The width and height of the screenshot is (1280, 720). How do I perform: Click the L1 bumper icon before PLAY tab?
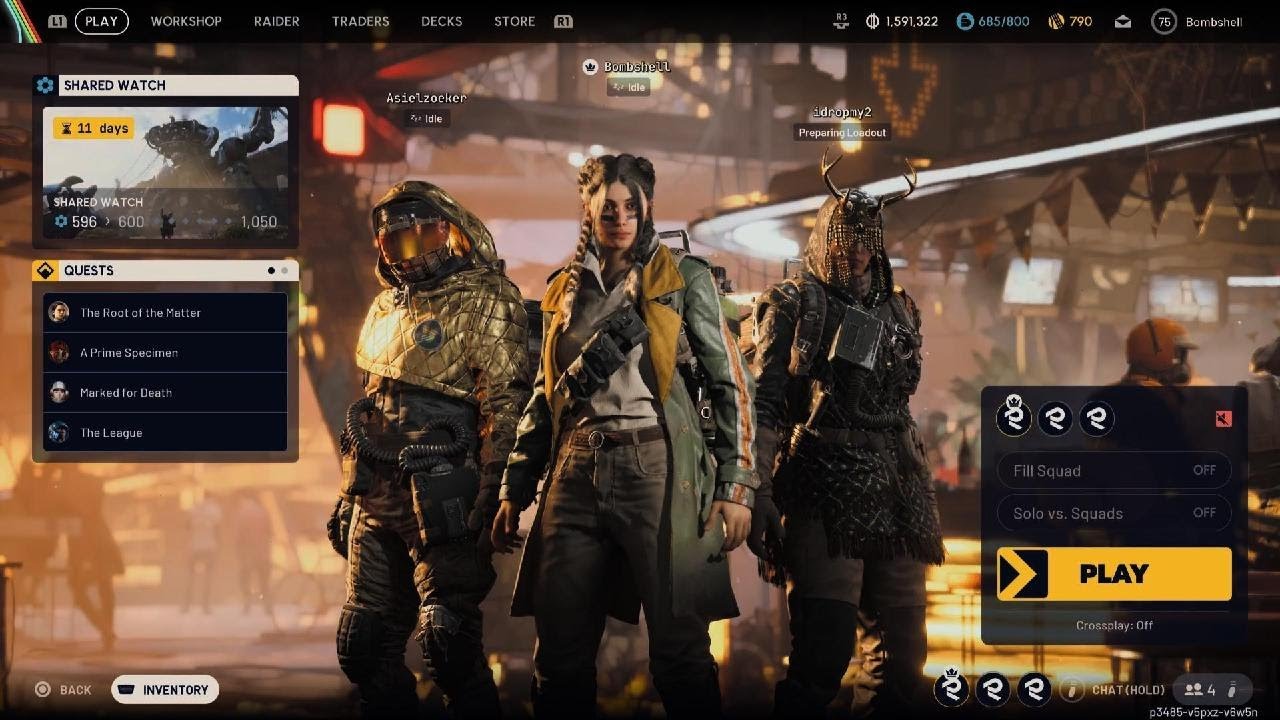point(57,21)
